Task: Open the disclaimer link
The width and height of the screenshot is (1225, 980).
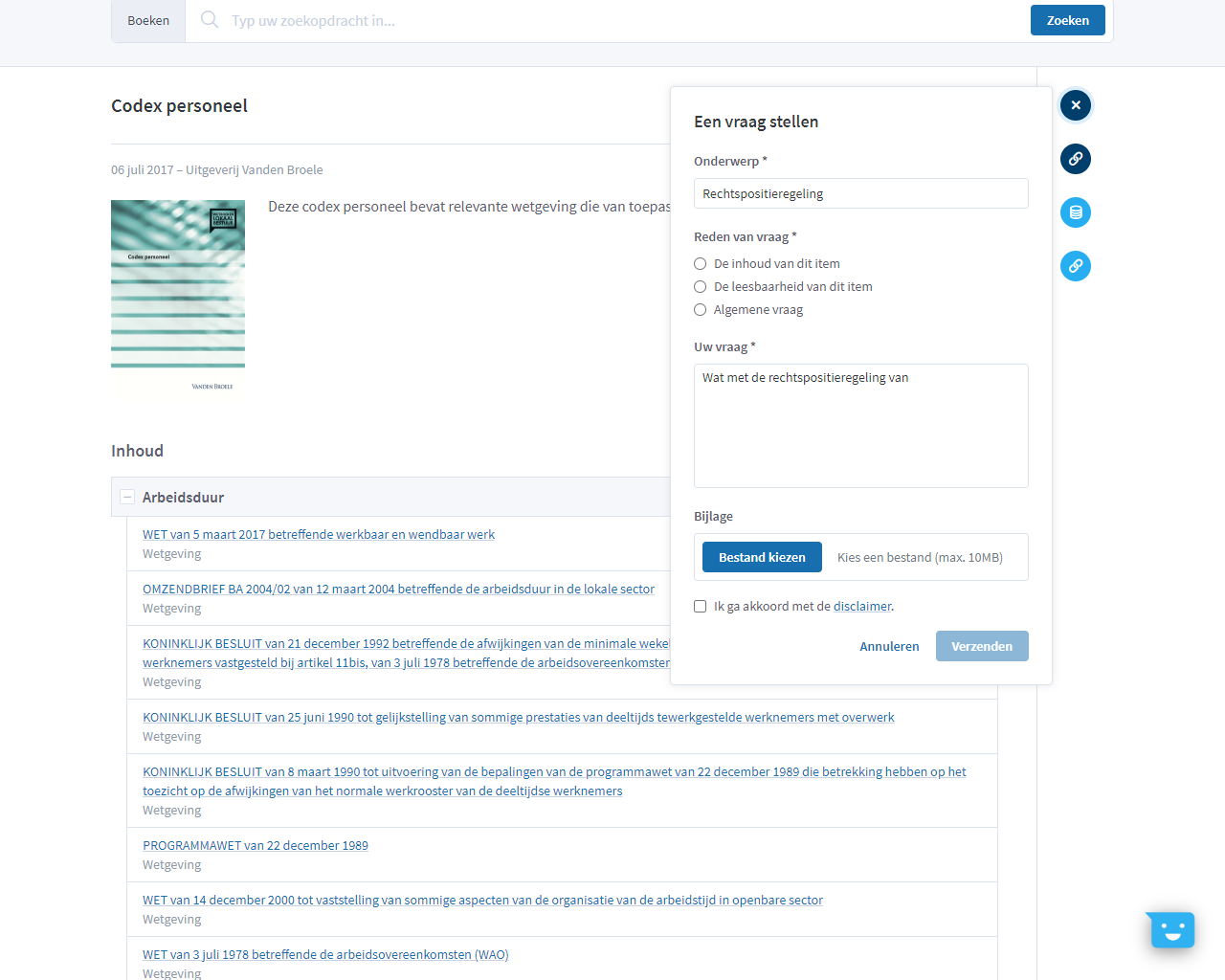Action: (x=862, y=606)
